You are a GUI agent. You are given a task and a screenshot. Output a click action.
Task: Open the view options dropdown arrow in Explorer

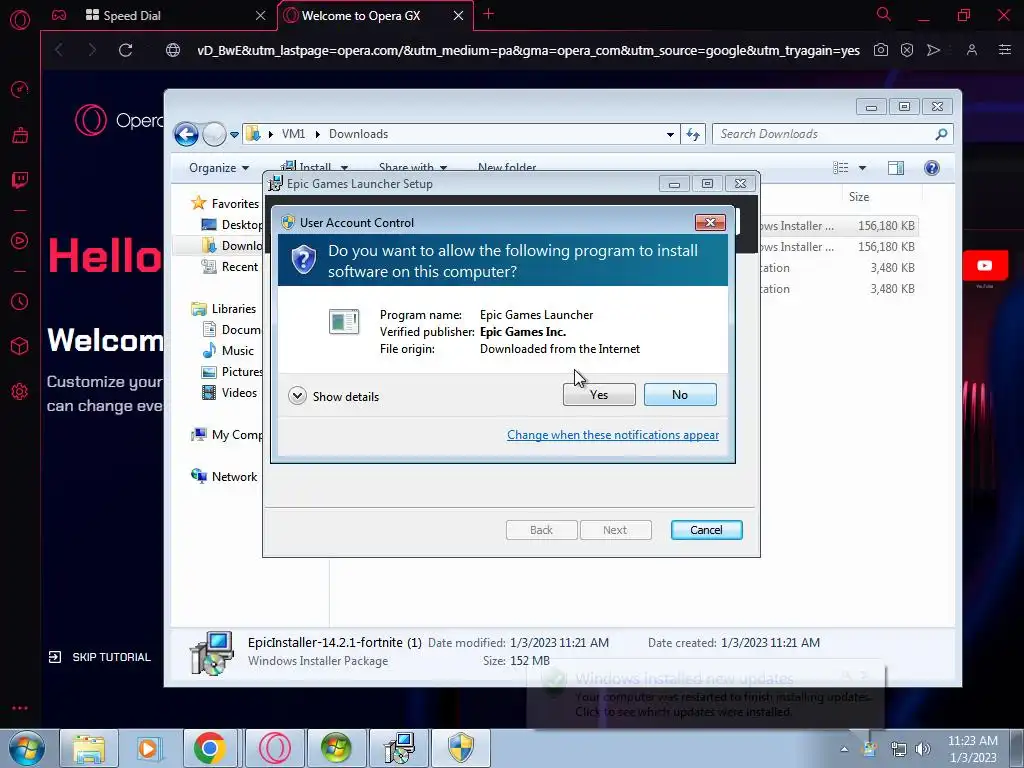[x=862, y=168]
